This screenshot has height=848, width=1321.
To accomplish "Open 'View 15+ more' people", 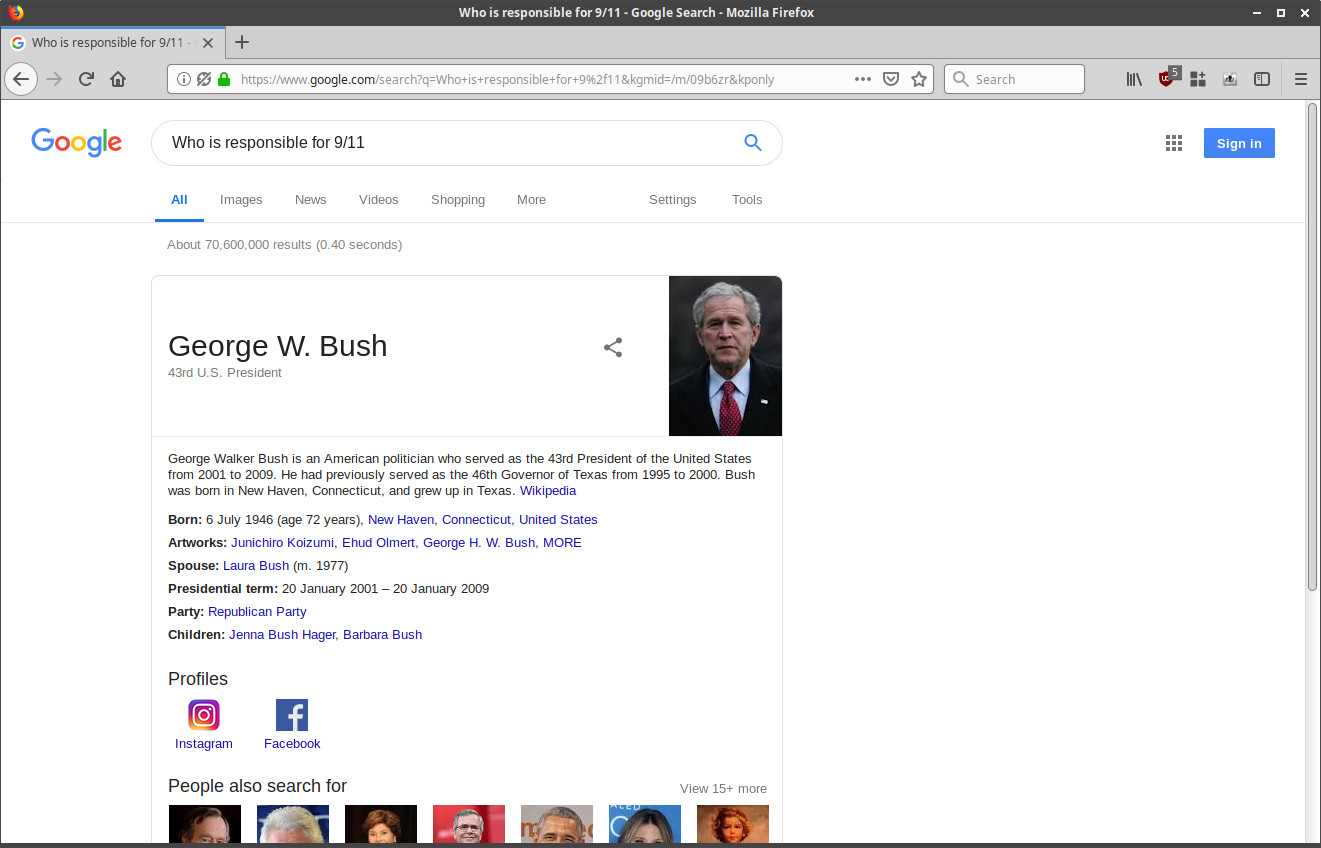I will 723,789.
